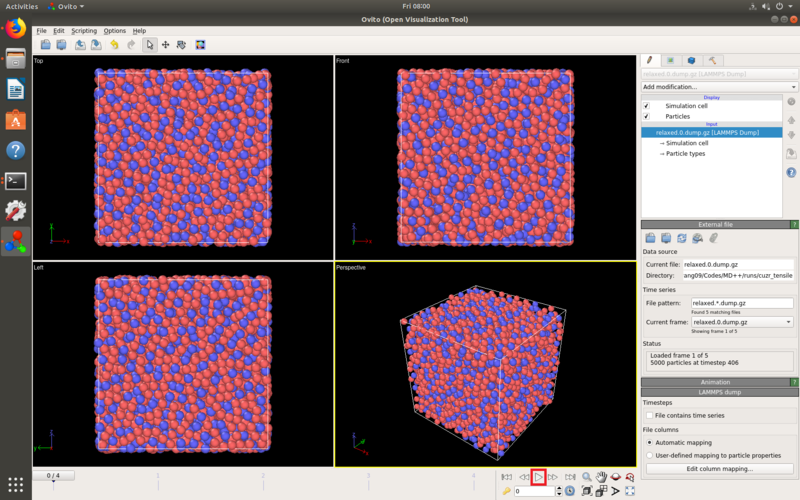Image resolution: width=800 pixels, height=500 pixels.
Task: Maximize the active viewport
Action: click(630, 491)
